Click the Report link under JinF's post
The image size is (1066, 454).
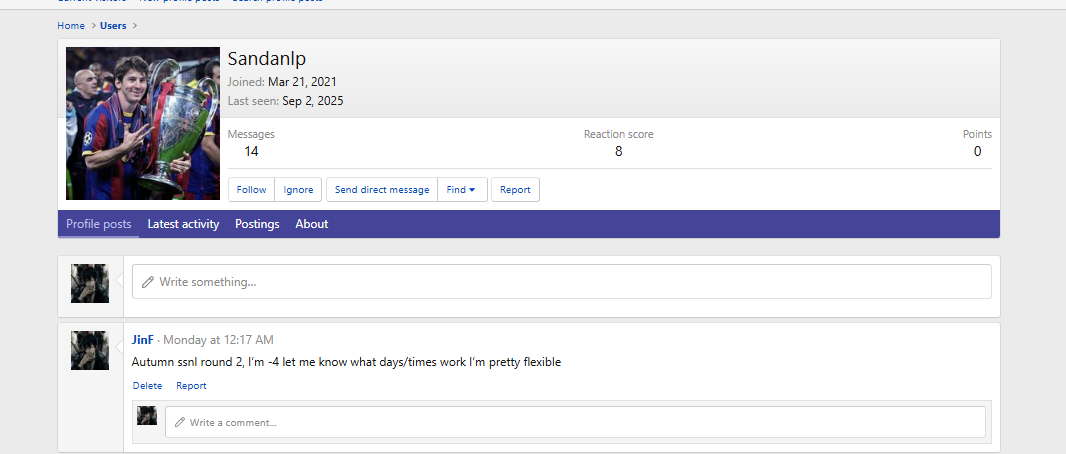click(191, 386)
